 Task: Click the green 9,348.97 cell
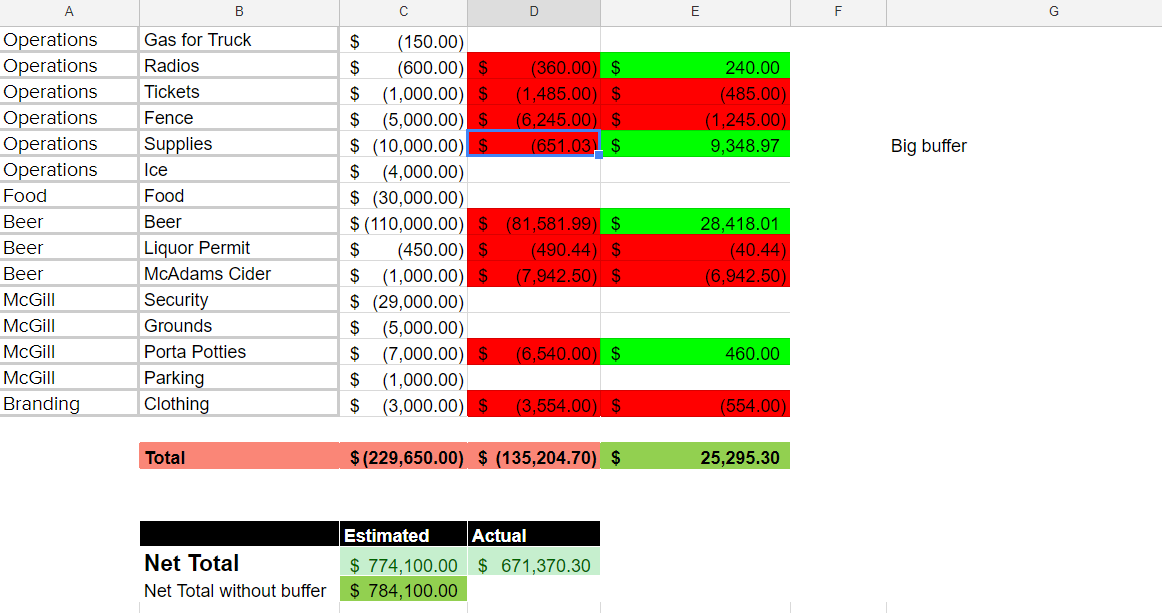[695, 145]
